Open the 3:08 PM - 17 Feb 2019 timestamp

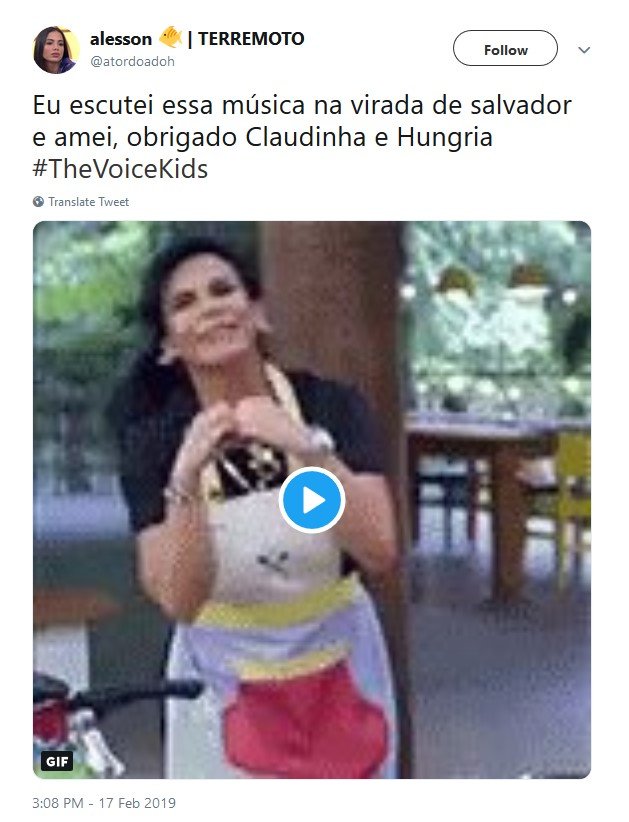pyautogui.click(x=104, y=803)
